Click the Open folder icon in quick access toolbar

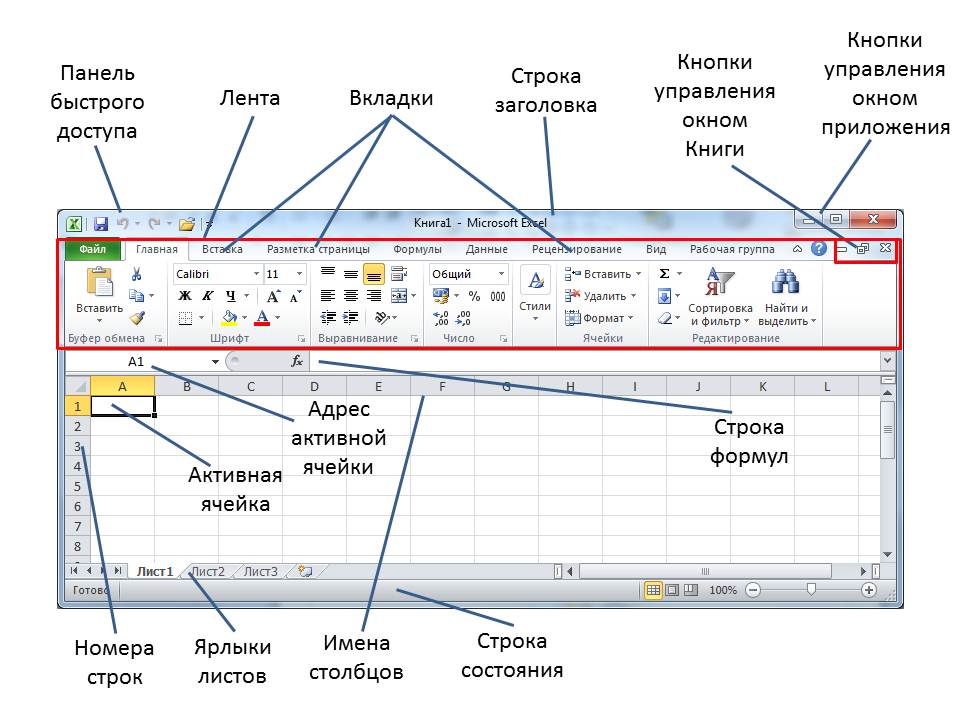pyautogui.click(x=187, y=224)
